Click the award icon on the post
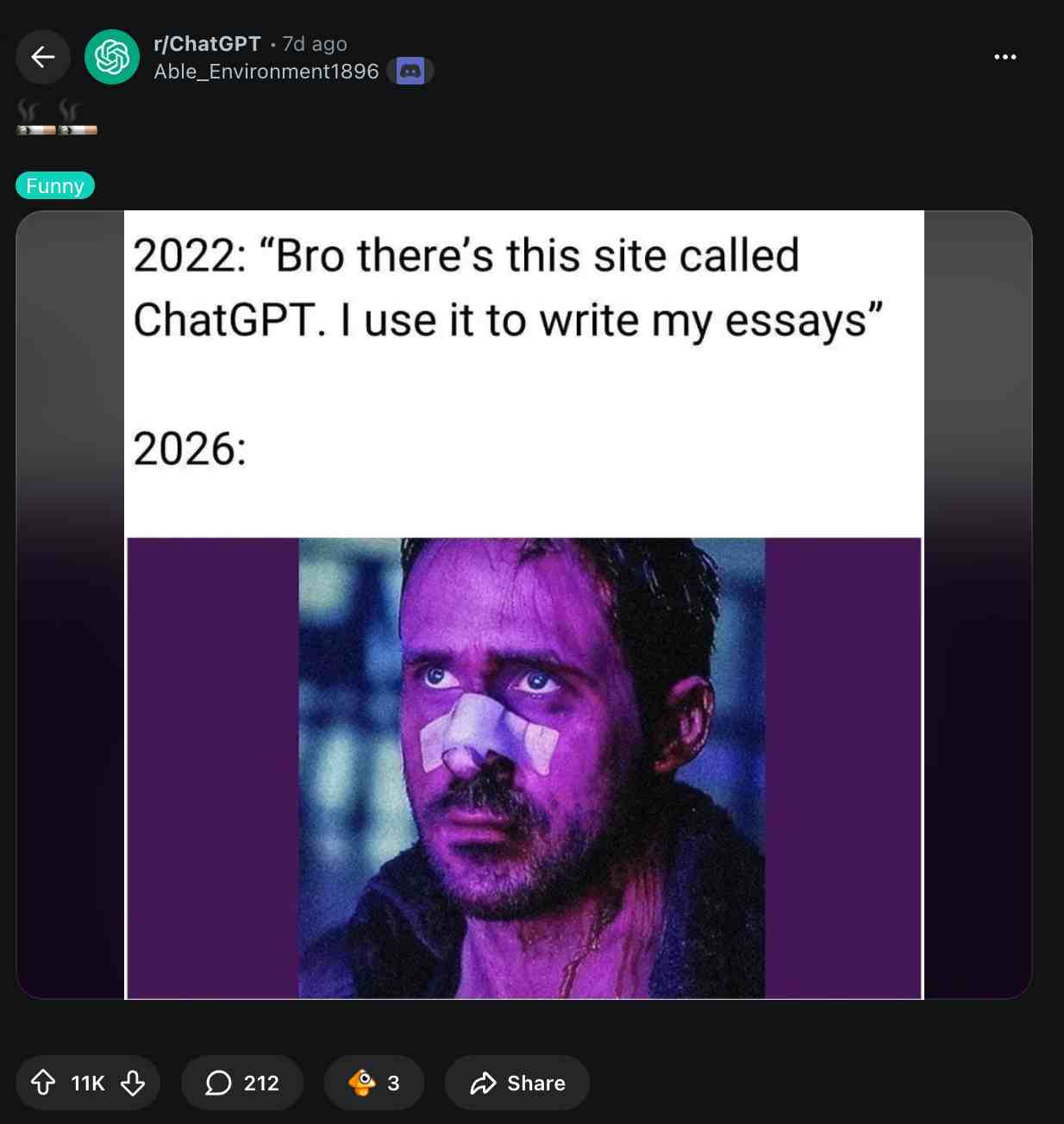Image resolution: width=1064 pixels, height=1124 pixels. (362, 1082)
